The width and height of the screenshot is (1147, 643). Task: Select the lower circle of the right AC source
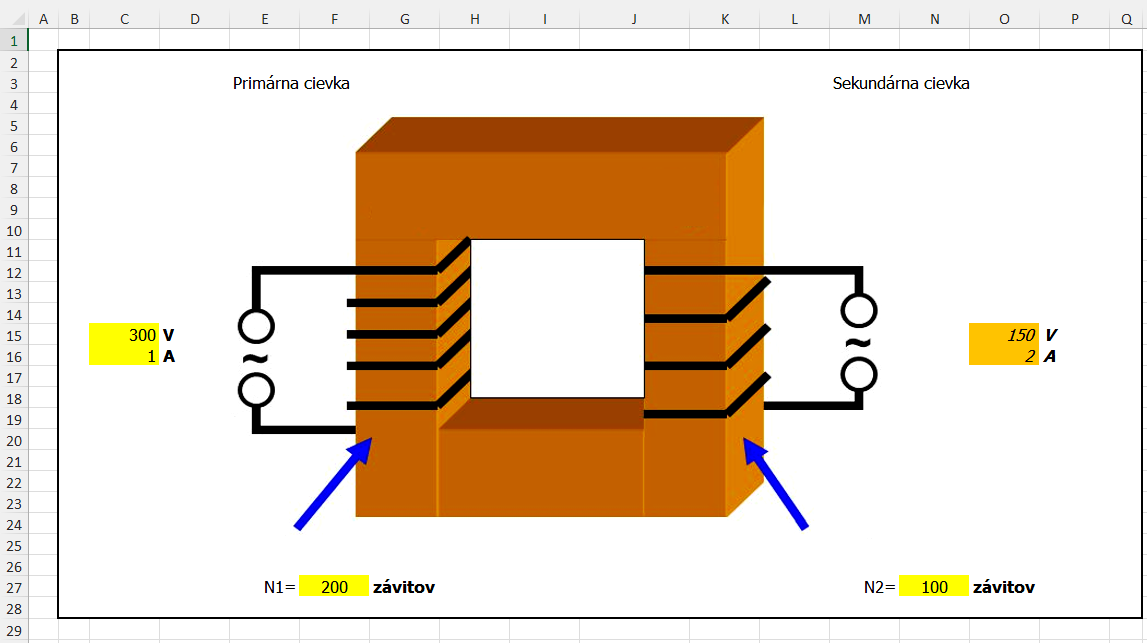pos(858,375)
